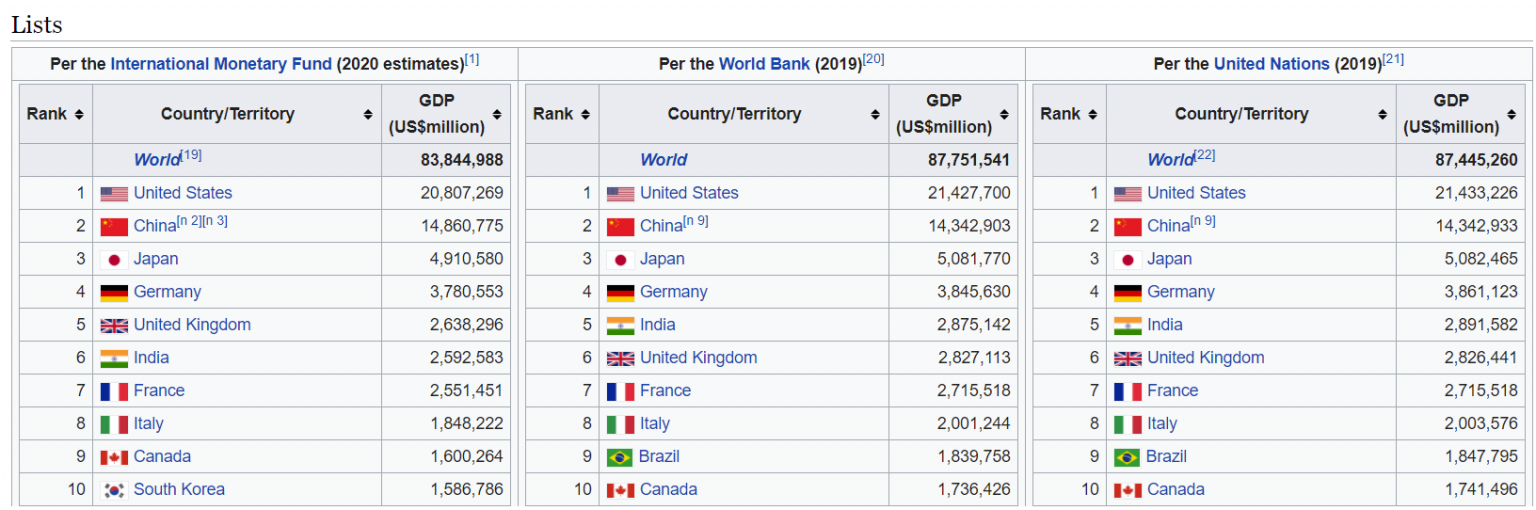Viewport: 1536px width, 510px height.
Task: Click the Brazil flag in World Bank table
Action: pyautogui.click(x=620, y=457)
